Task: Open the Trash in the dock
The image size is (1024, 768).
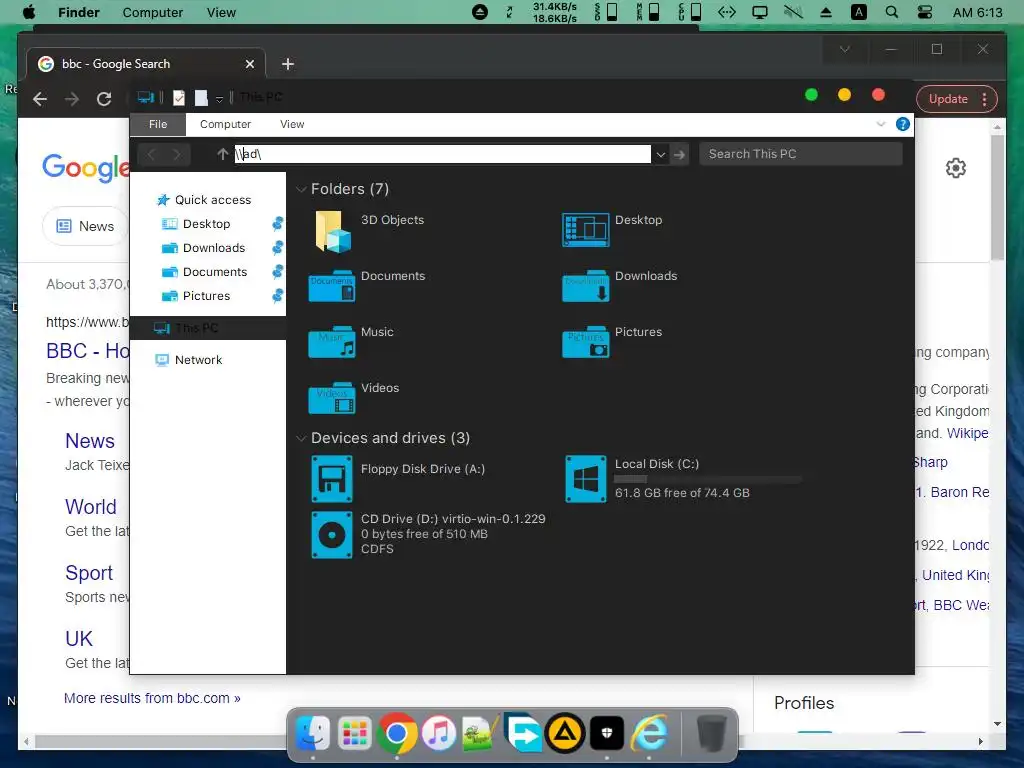Action: [x=711, y=733]
